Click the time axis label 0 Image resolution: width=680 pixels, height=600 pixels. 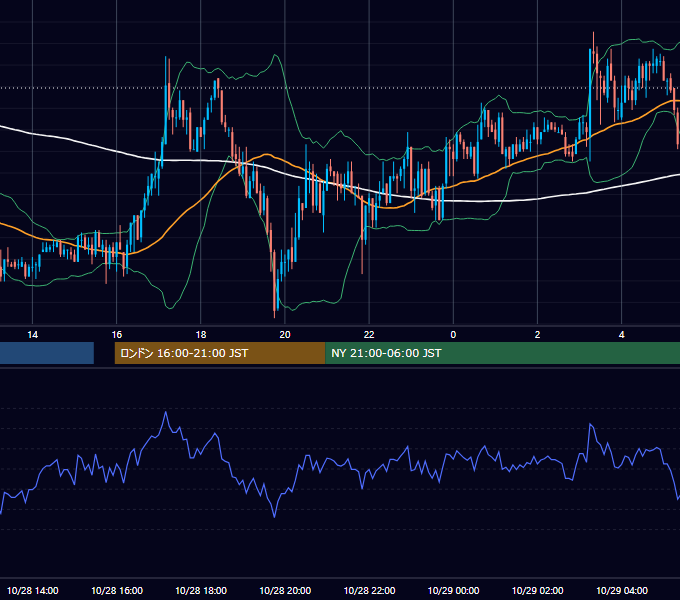click(453, 335)
